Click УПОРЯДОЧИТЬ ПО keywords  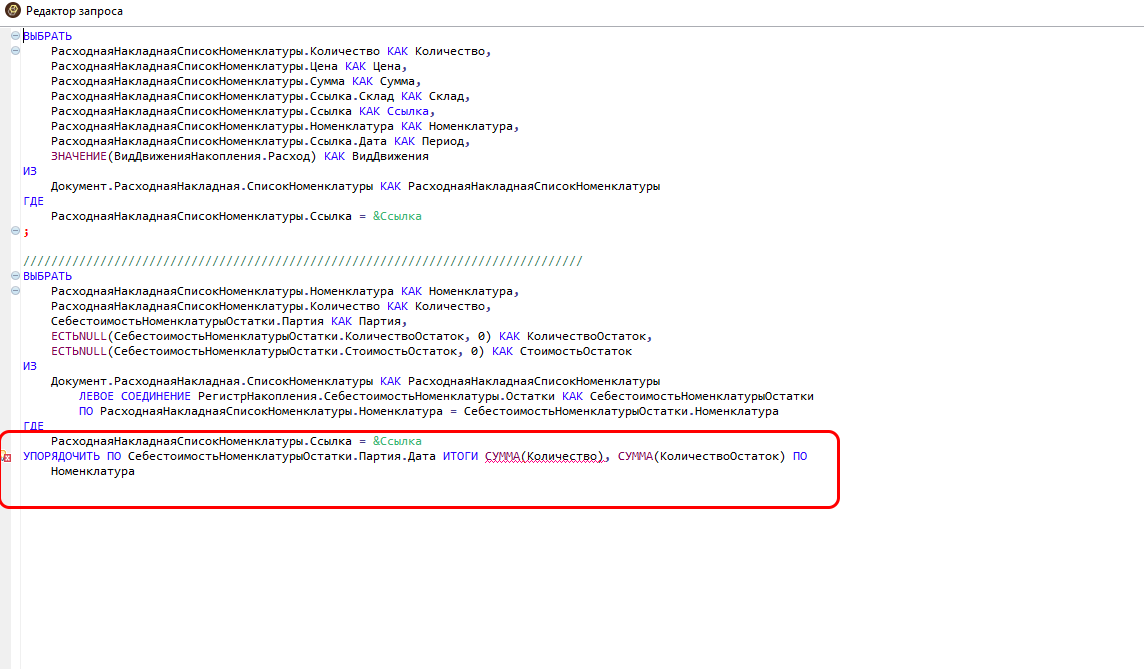click(72, 456)
